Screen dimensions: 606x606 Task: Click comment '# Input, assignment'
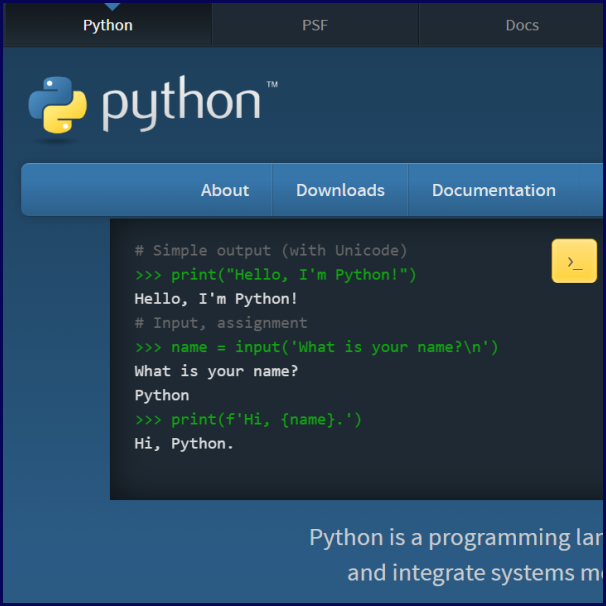221,323
